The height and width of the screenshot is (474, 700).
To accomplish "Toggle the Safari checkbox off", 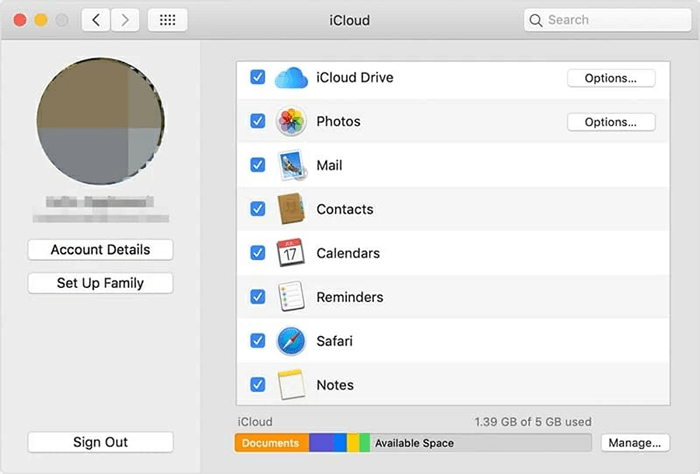I will click(258, 341).
